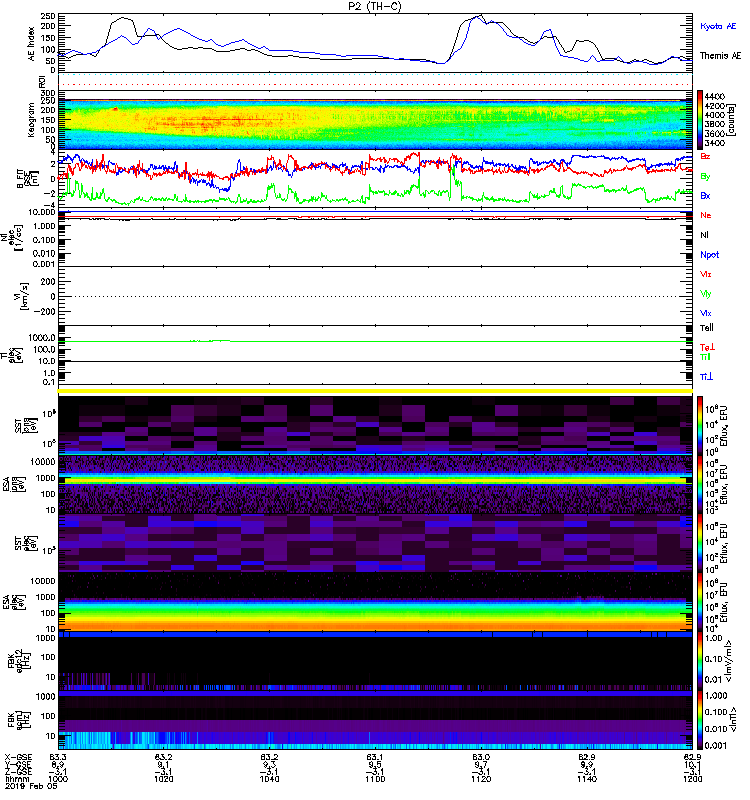Click the FBK edc12 mV/m color bar

(700, 661)
